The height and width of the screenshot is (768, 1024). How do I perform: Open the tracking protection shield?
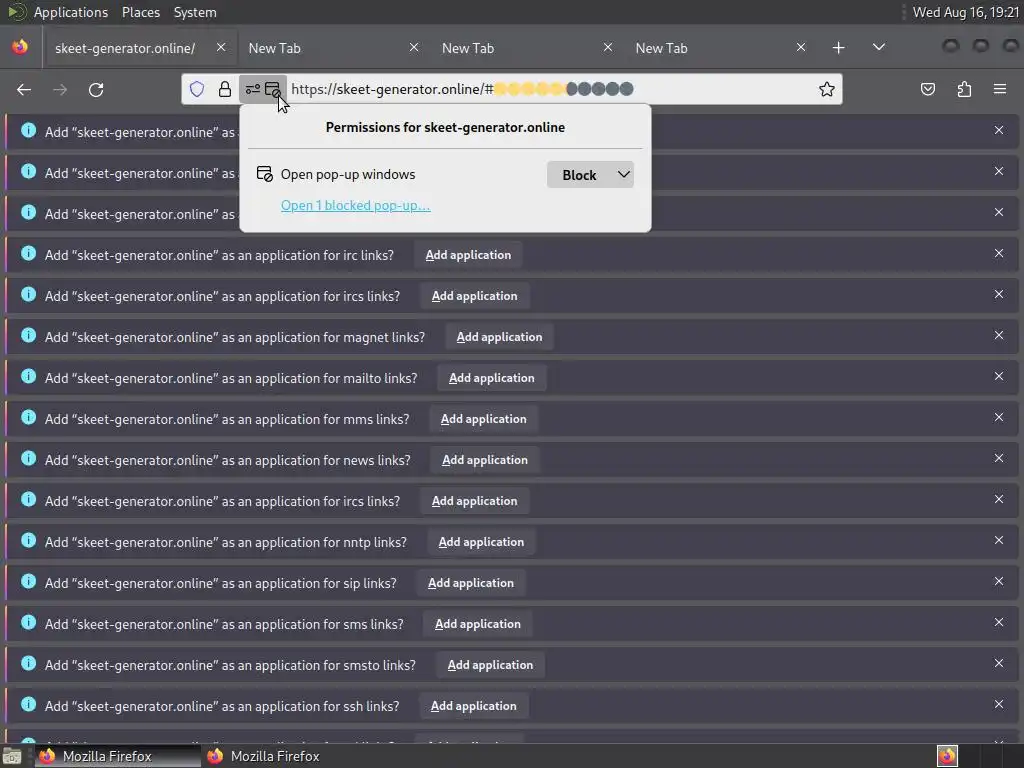pyautogui.click(x=197, y=89)
